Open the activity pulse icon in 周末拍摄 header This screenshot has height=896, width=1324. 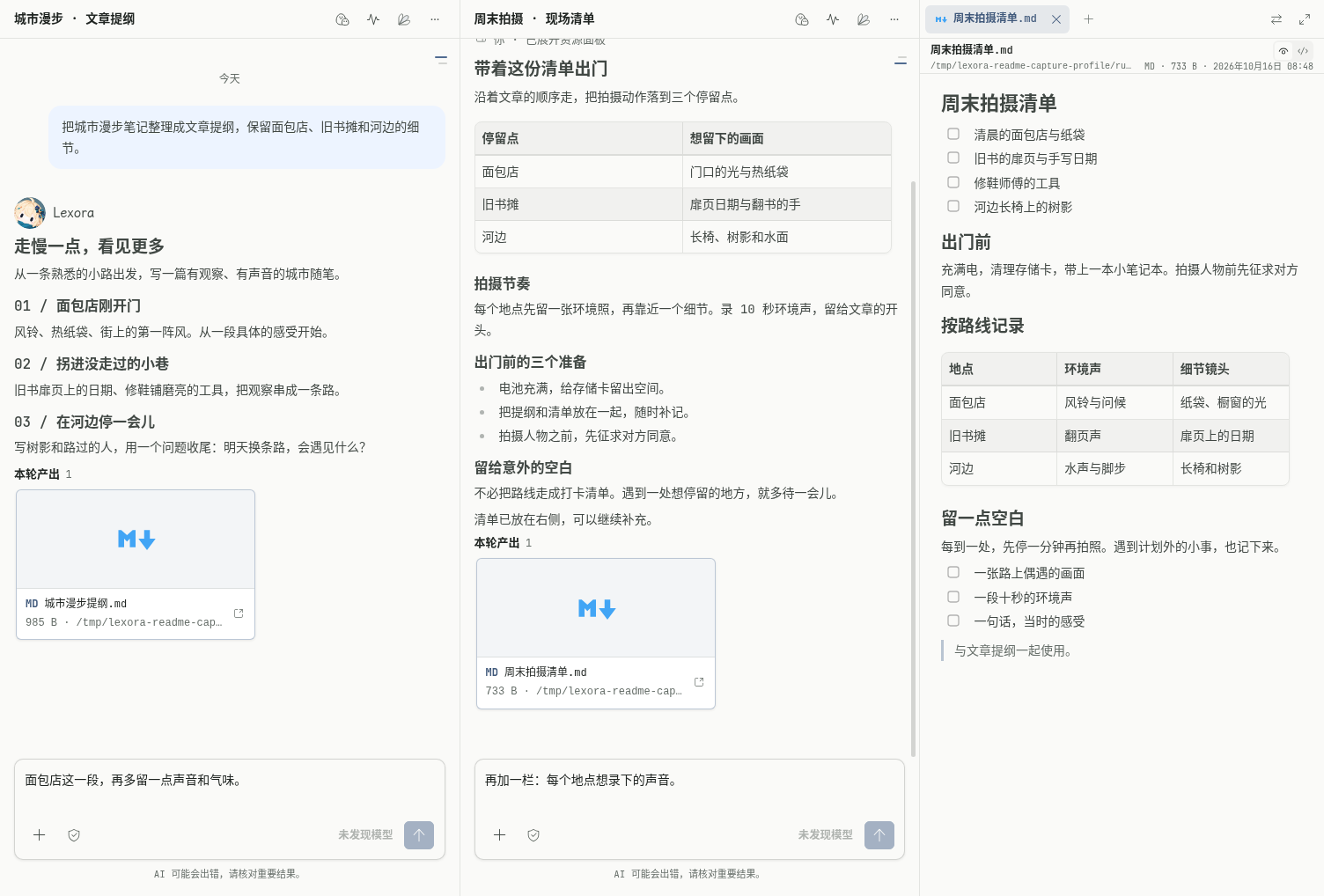pos(833,19)
